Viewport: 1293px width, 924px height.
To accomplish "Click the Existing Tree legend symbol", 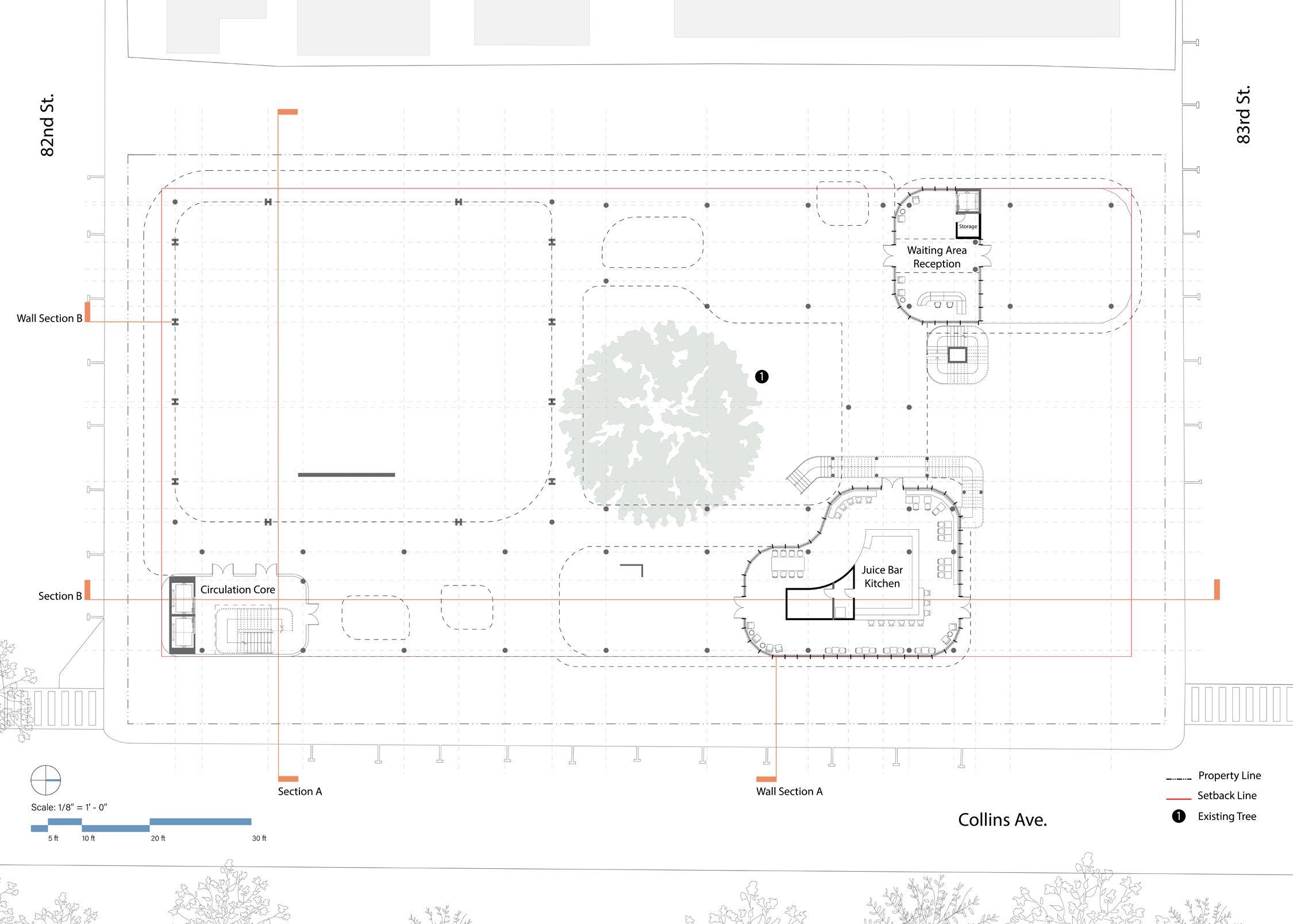I will pos(1178,817).
